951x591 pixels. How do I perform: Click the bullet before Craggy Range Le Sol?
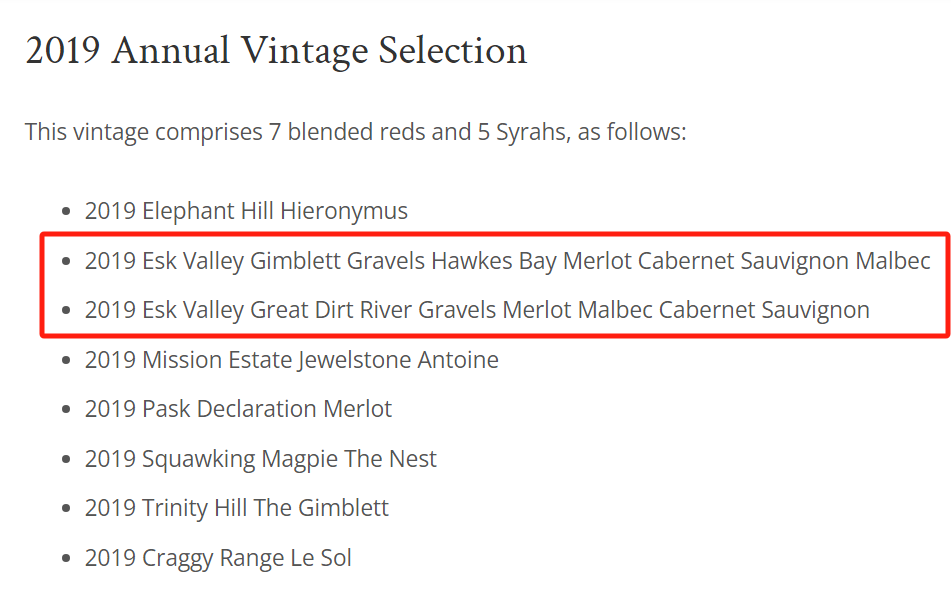(67, 559)
